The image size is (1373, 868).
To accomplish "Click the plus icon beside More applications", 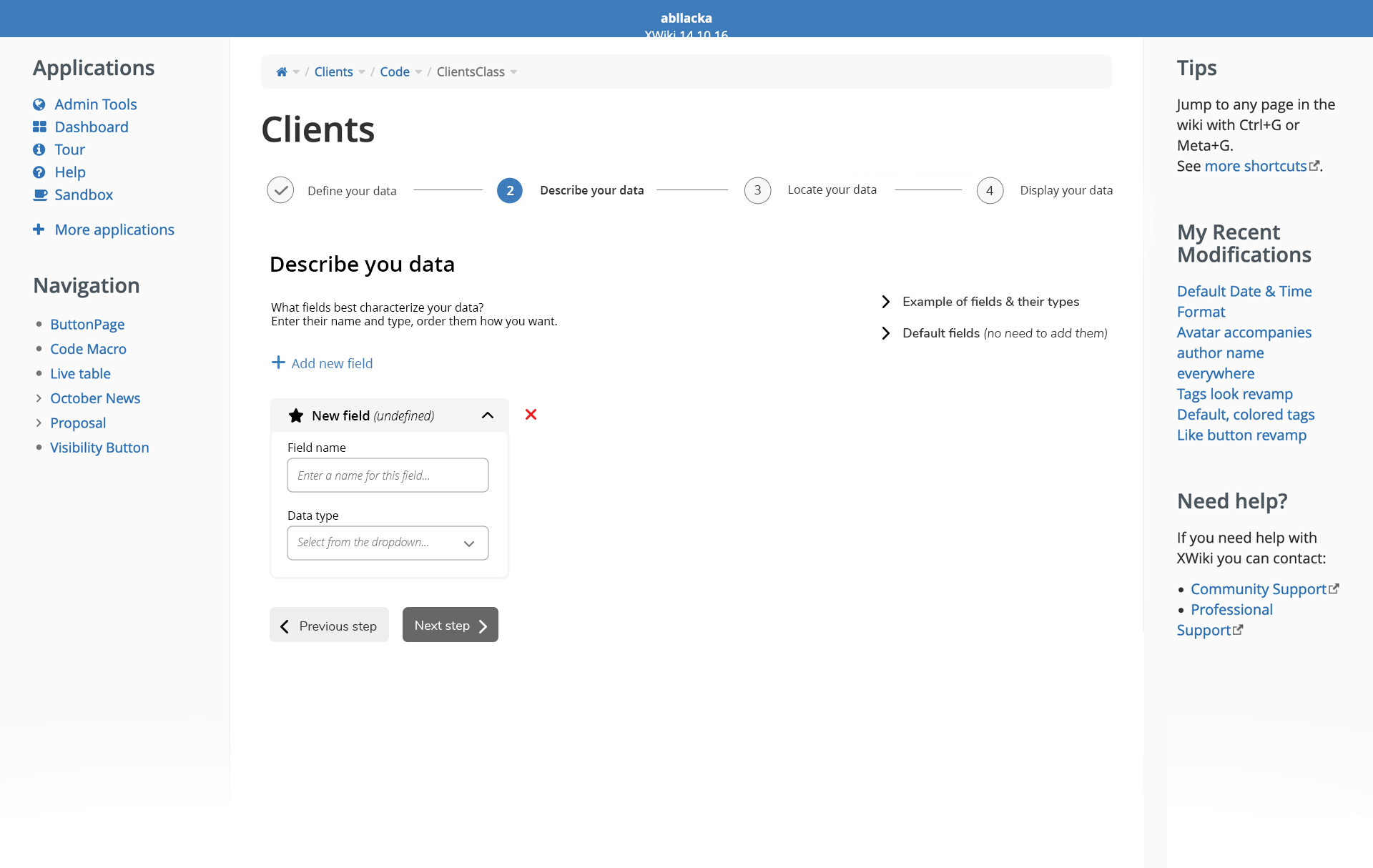I will (x=39, y=230).
